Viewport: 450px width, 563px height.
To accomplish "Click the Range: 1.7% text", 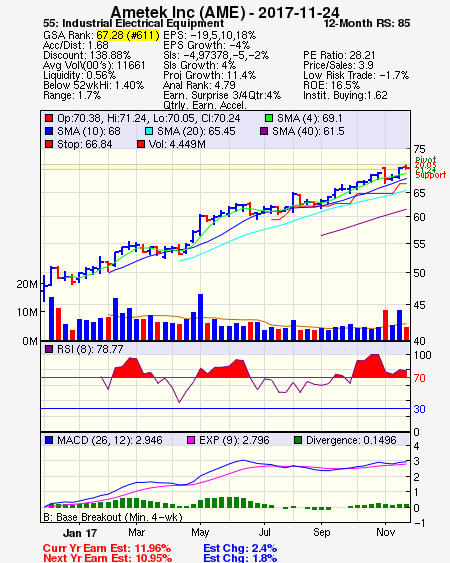I will (72, 96).
